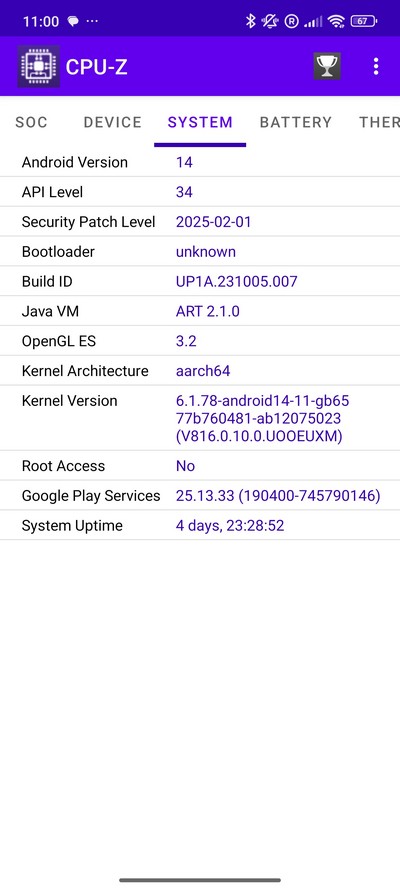This screenshot has height=889, width=400.
Task: Select the Kernel Version value text
Action: (262, 418)
